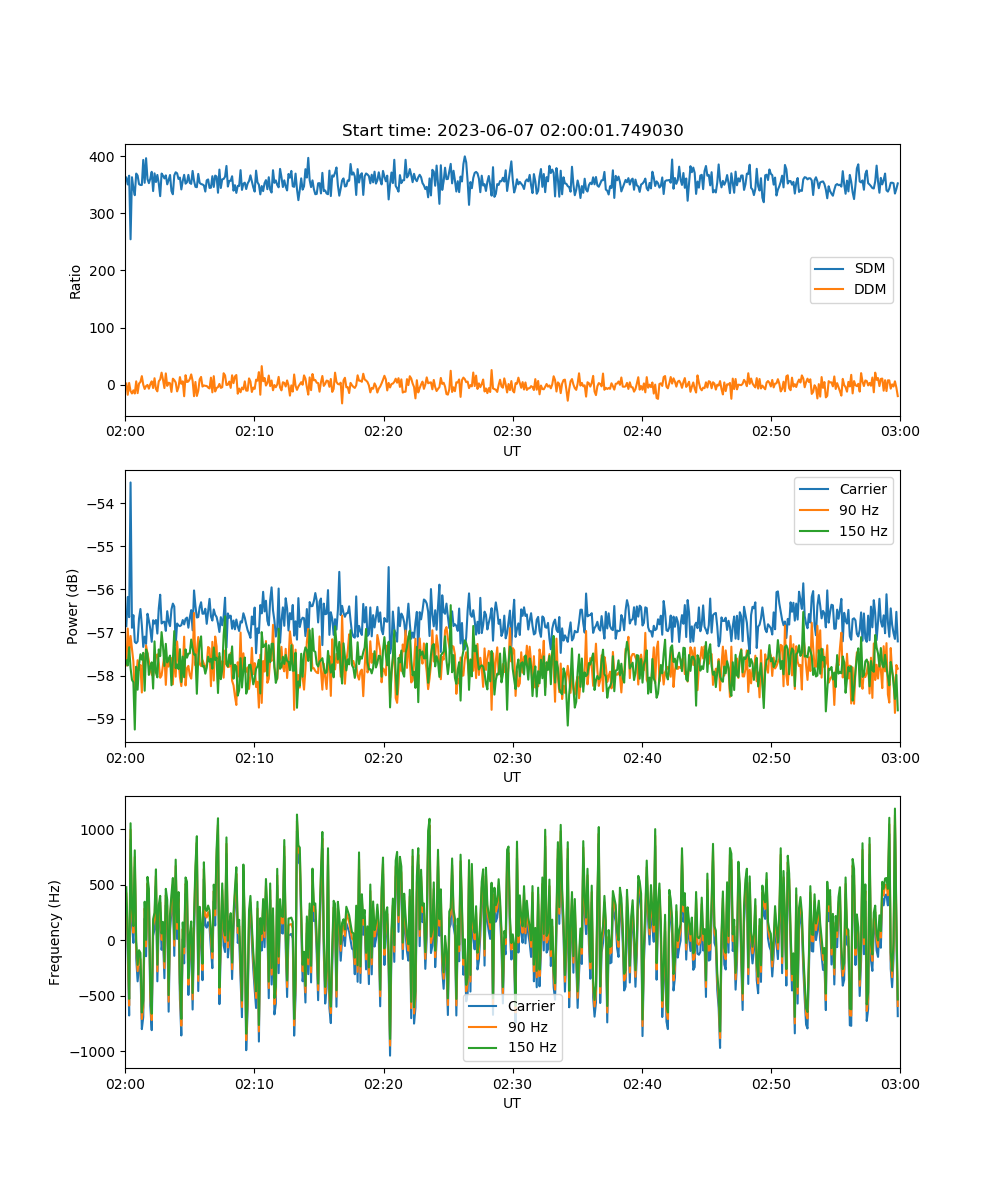This screenshot has height=1200, width=1000.
Task: Click the −59 tick label on Power axis
Action: pyautogui.click(x=104, y=719)
